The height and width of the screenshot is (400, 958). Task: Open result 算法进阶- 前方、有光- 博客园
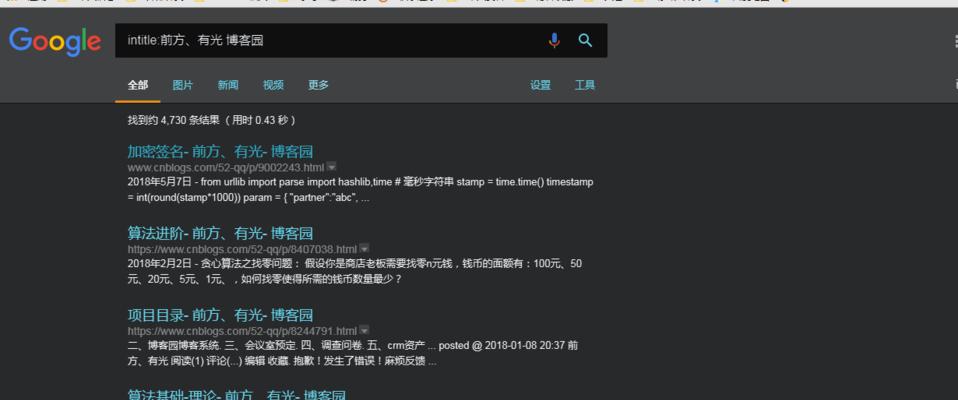click(220, 233)
